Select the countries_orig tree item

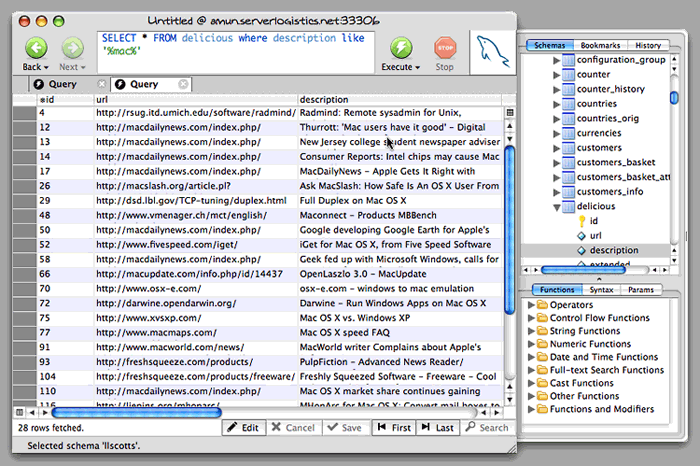(x=608, y=119)
